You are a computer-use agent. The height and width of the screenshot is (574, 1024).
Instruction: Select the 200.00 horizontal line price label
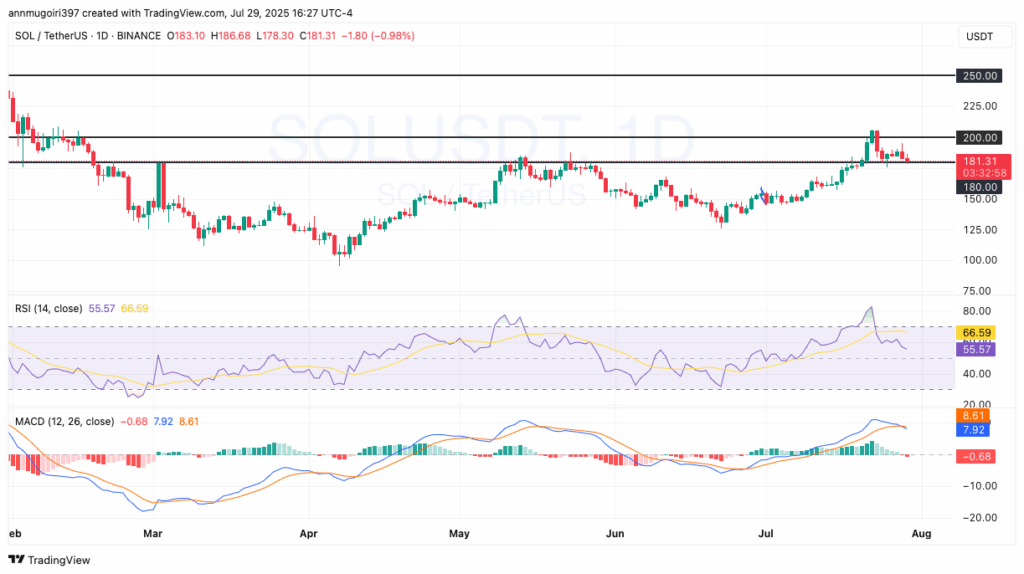(978, 137)
